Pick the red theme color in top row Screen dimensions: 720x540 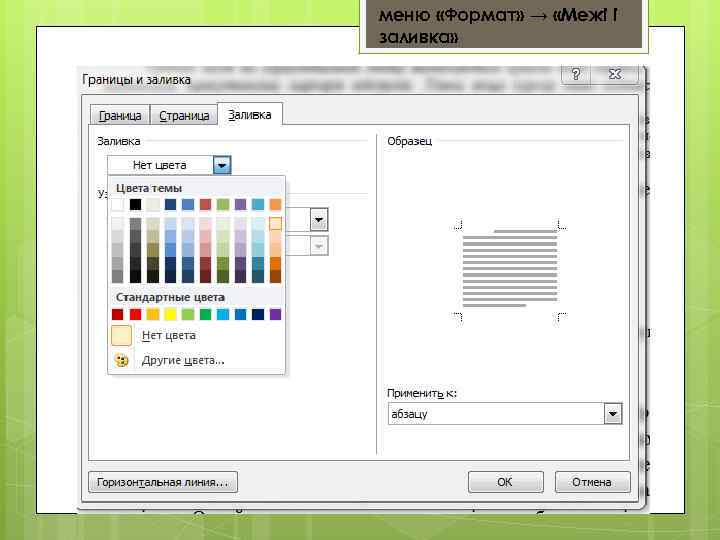205,204
